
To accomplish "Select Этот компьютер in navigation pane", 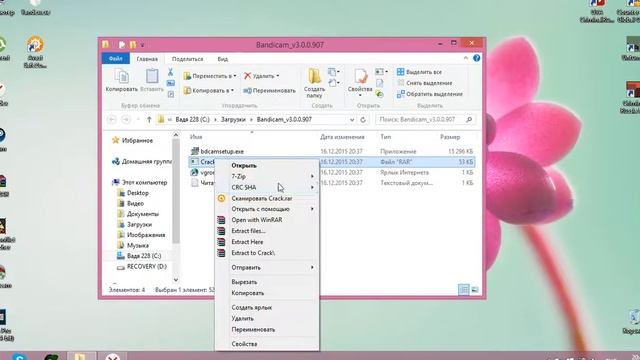I will (x=144, y=182).
